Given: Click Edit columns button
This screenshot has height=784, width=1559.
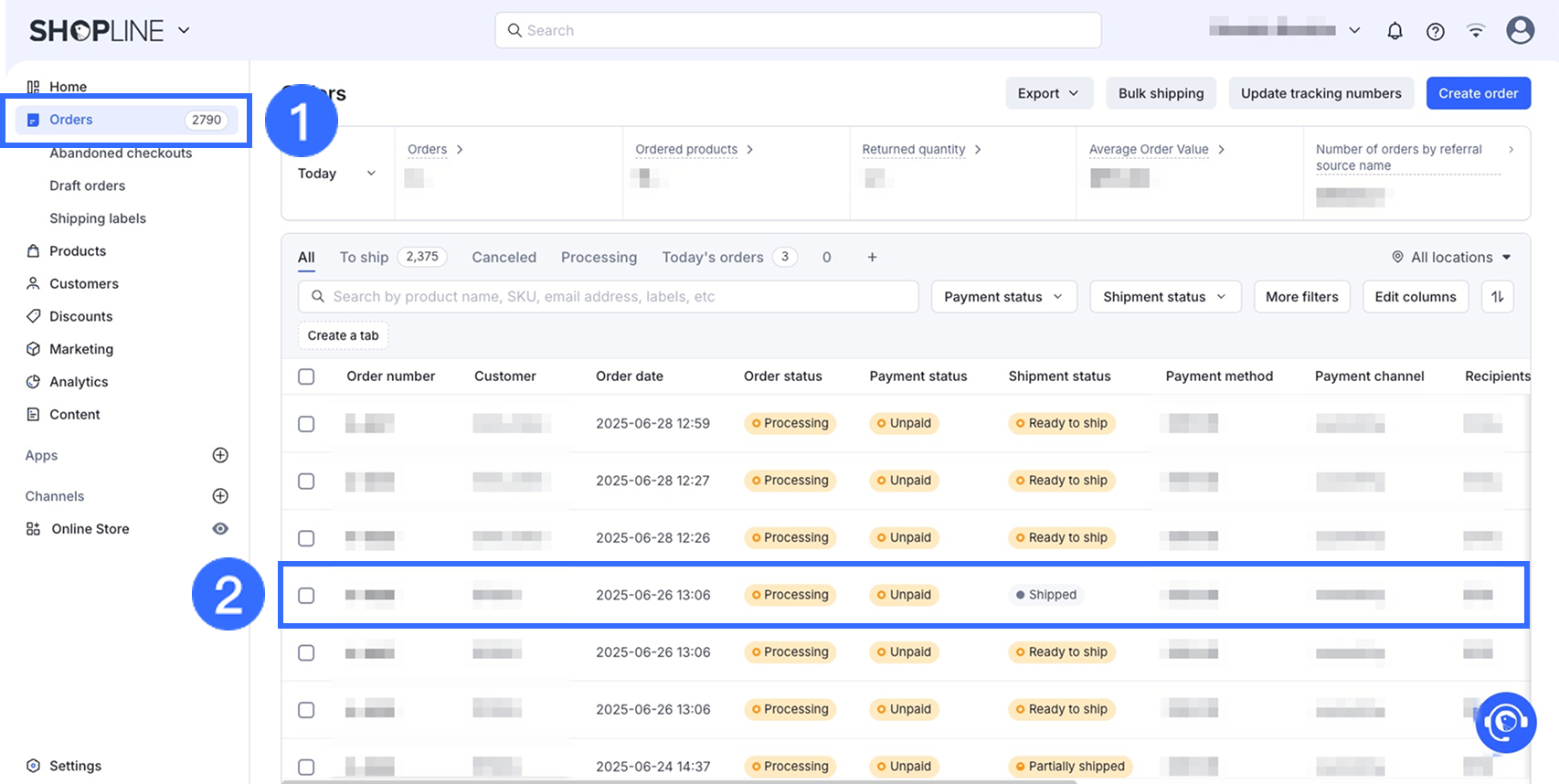Looking at the screenshot, I should 1415,296.
